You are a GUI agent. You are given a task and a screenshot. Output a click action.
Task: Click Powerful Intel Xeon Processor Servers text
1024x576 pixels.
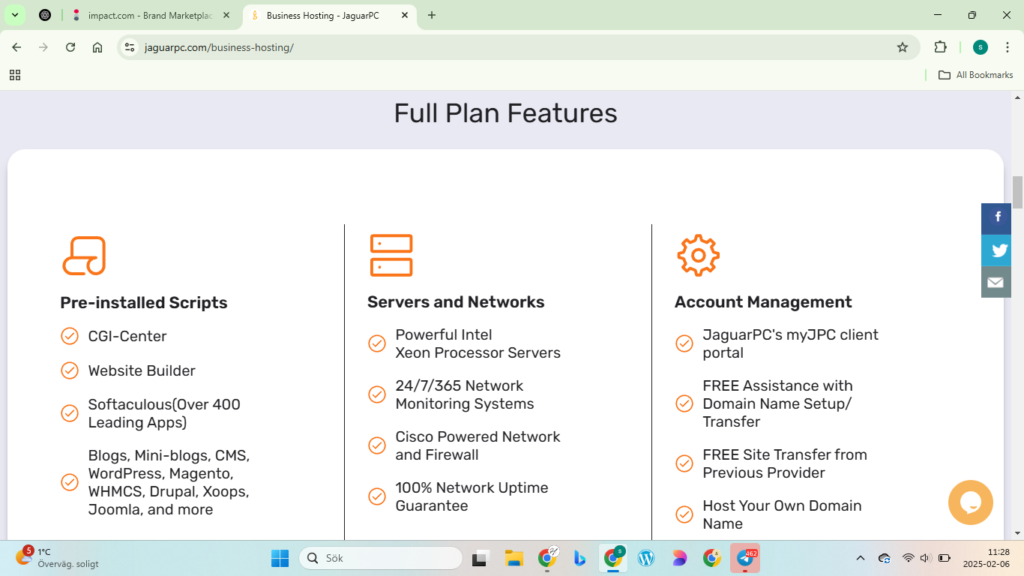(x=477, y=344)
